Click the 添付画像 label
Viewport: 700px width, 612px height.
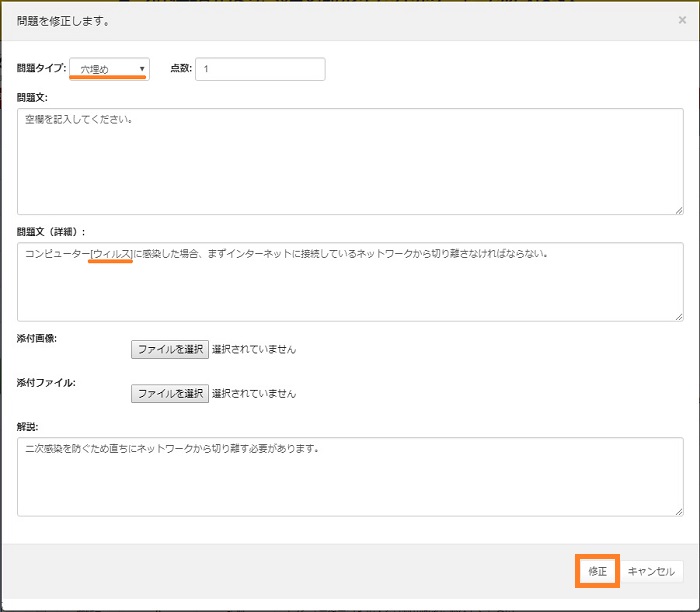click(x=37, y=338)
